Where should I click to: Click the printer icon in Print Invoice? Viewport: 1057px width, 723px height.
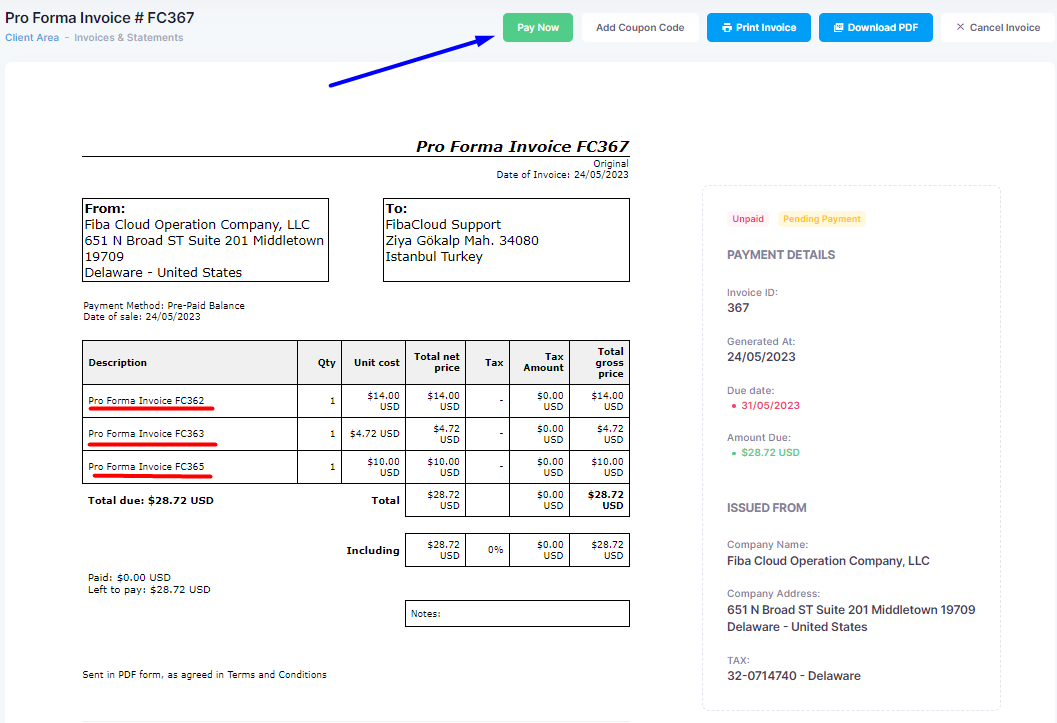727,28
